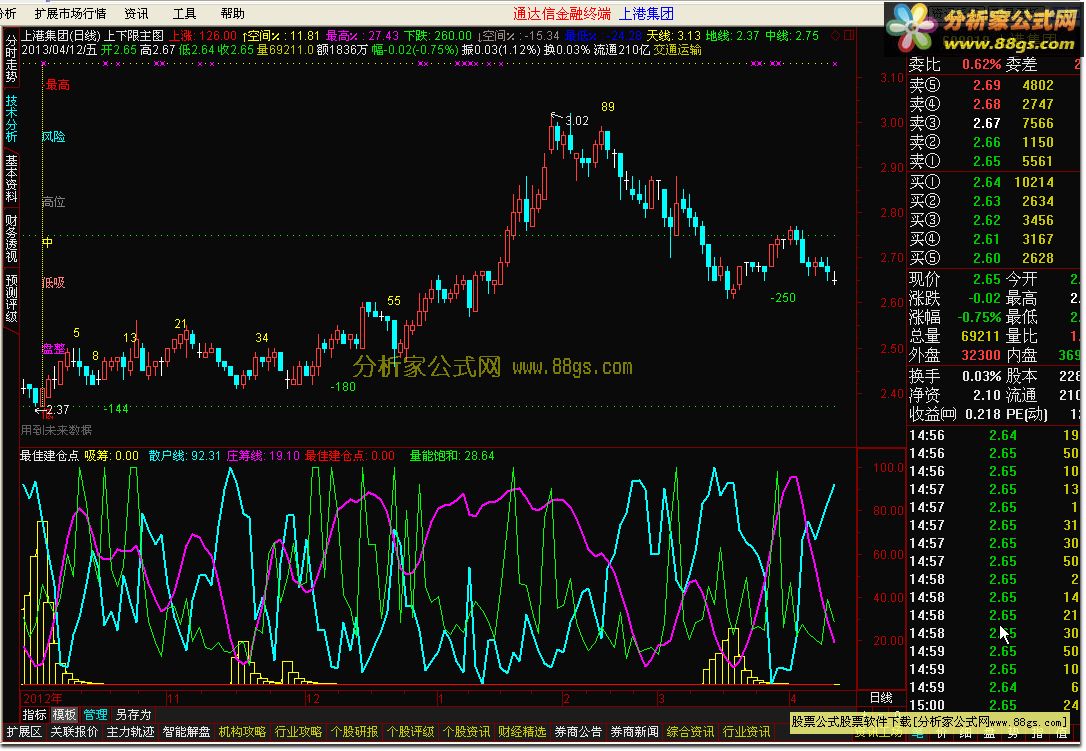Select the 技术分析 side tab
Screen dimensions: 1086x751
11,118
